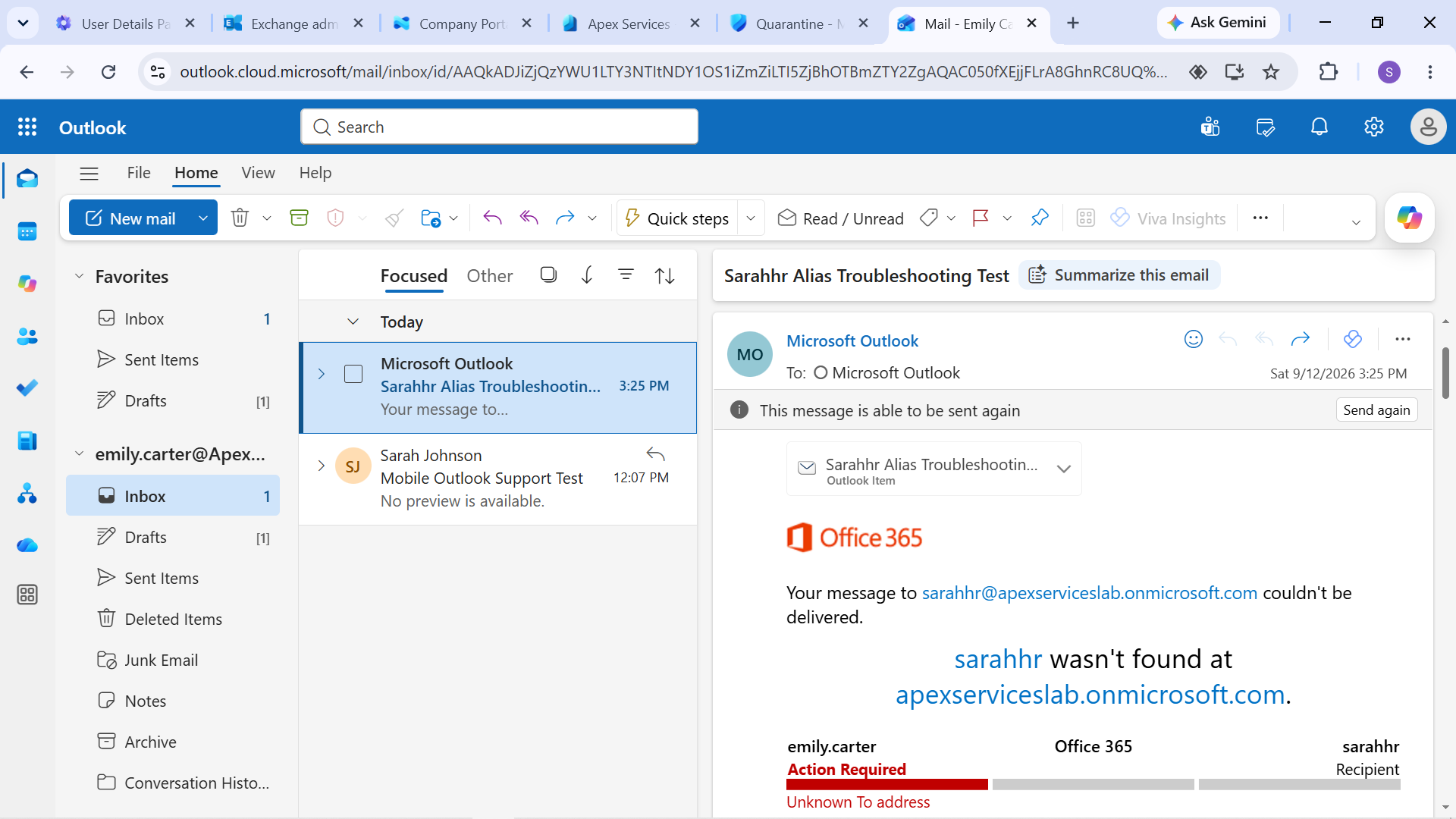This screenshot has width=1456, height=819.
Task: Collapse the emily.carter account folders
Action: click(x=79, y=453)
